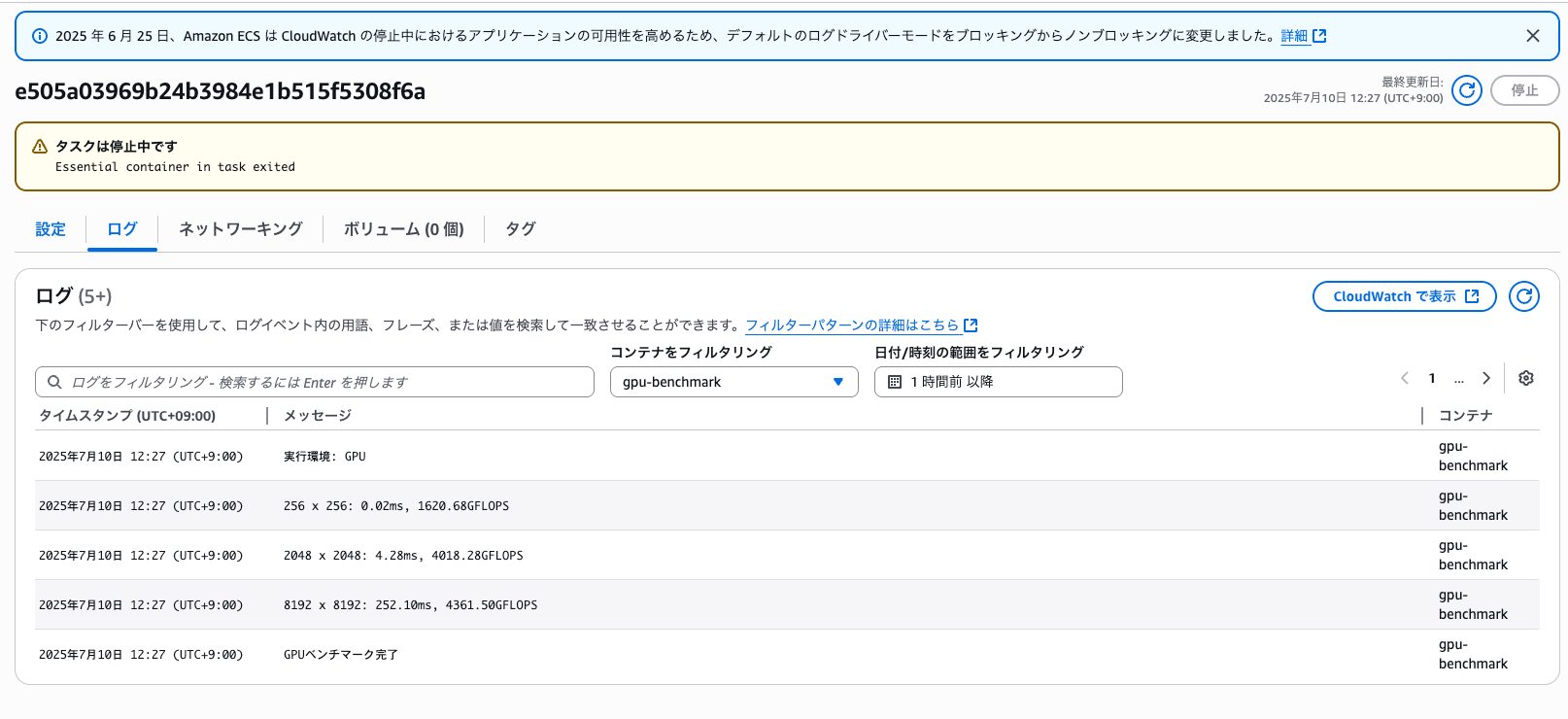
Task: Select the ログ tab
Action: point(122,229)
